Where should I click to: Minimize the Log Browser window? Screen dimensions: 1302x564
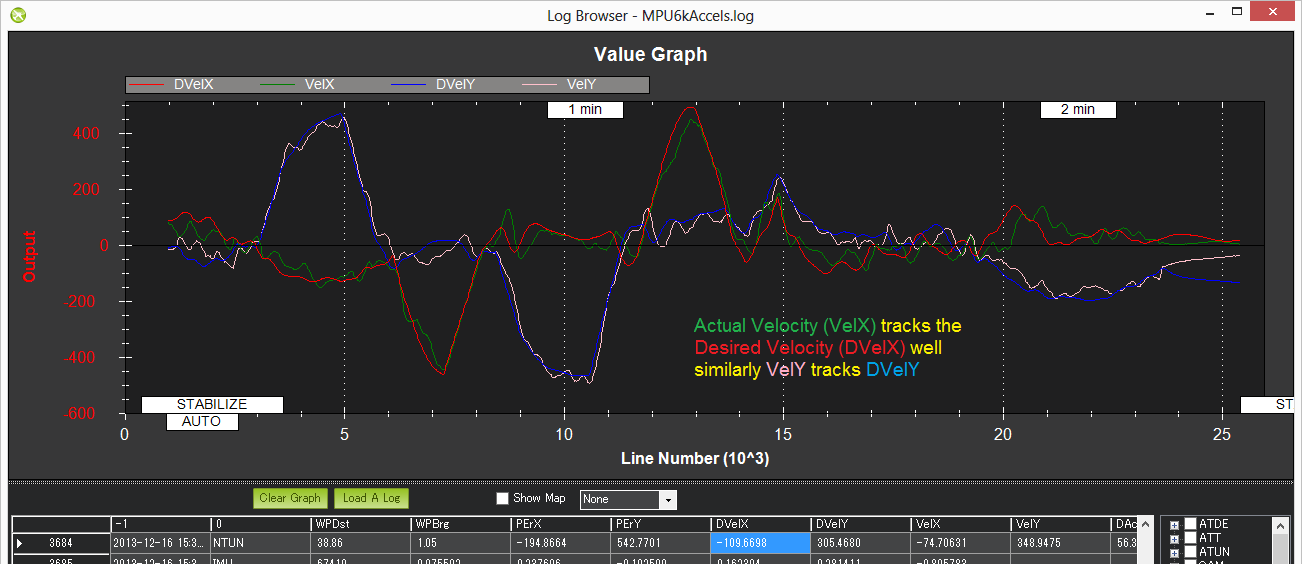[1211, 14]
